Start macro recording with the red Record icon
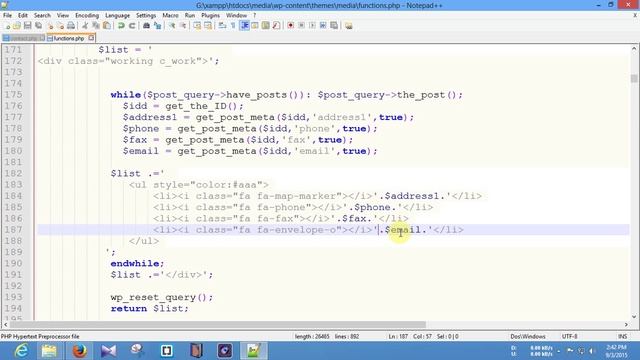 (x=291, y=26)
